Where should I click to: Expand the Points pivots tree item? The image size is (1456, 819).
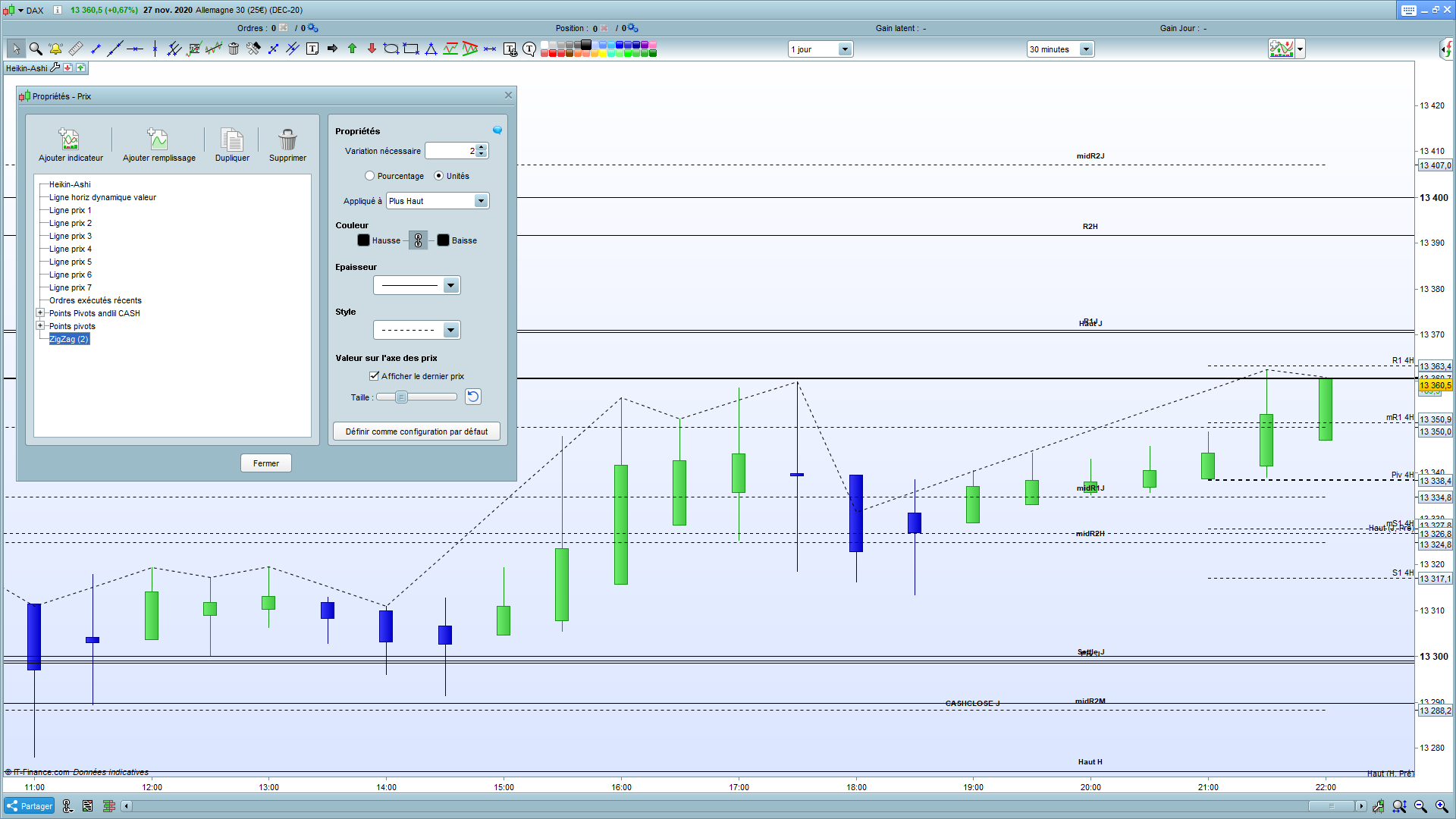pyautogui.click(x=41, y=326)
